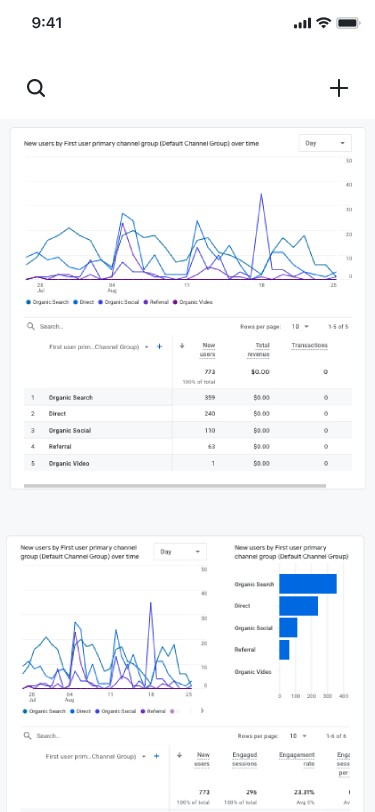Click the Direct row in first table

(188, 414)
